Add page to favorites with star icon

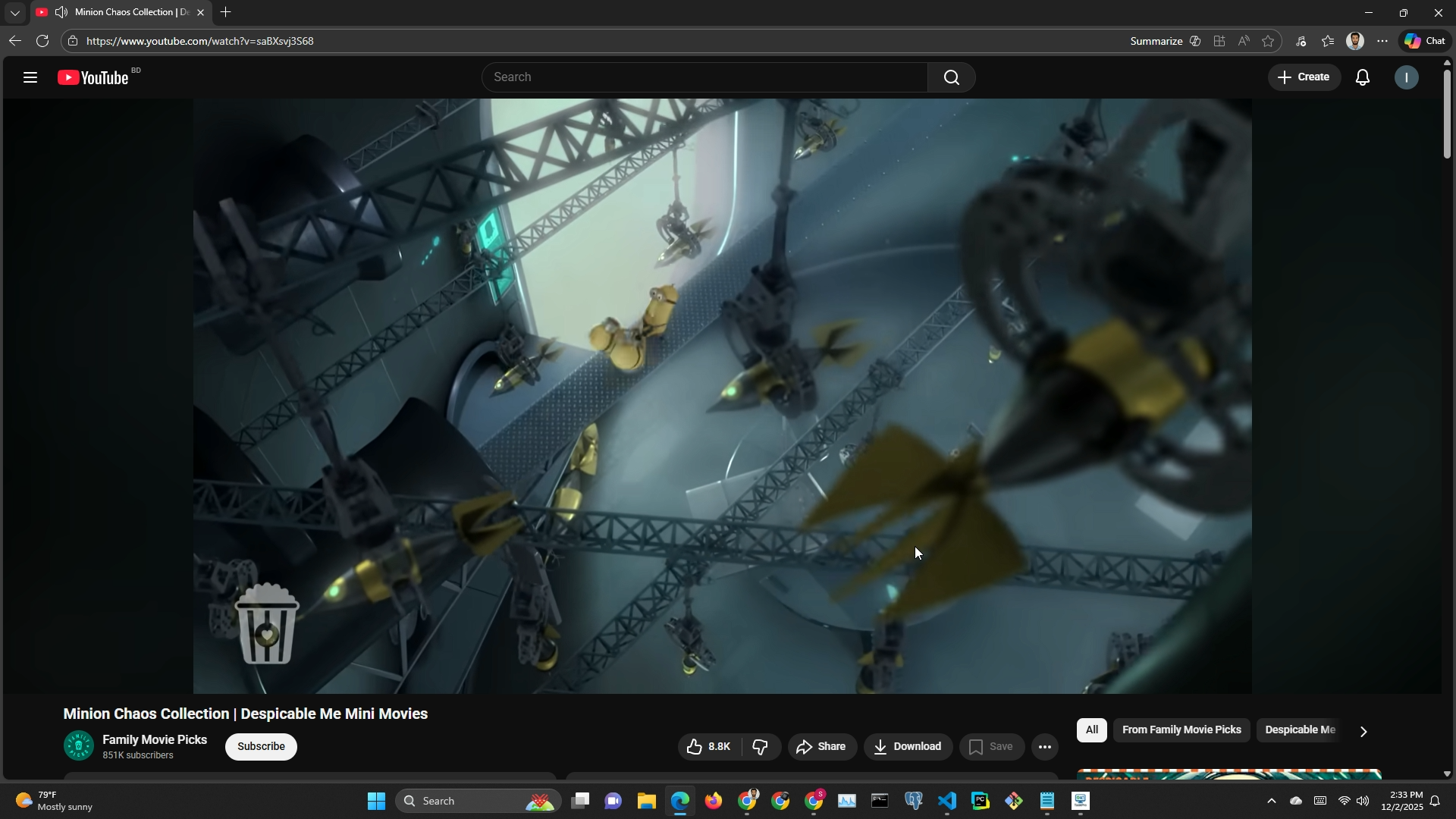click(x=1268, y=42)
